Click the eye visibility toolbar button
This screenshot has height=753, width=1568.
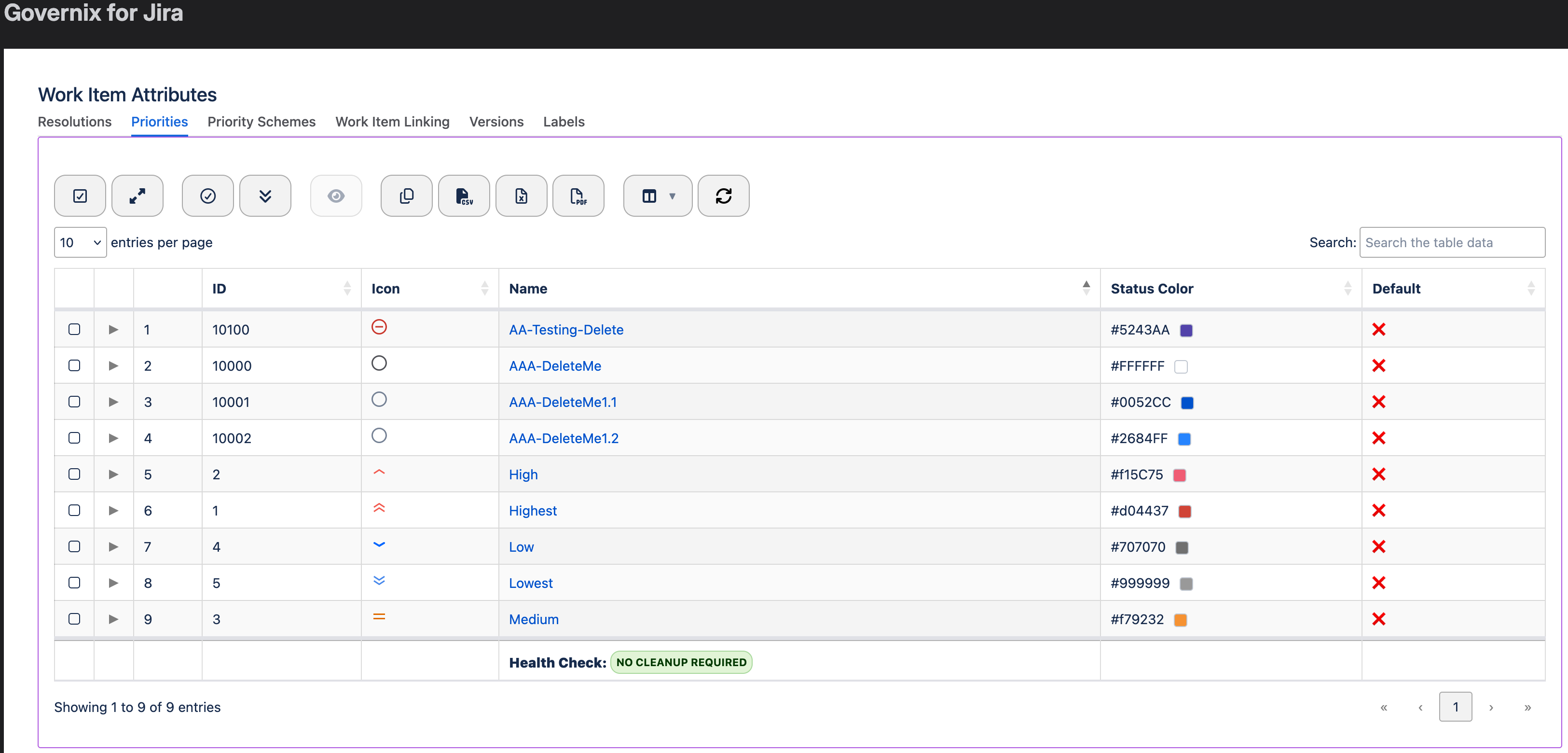(336, 195)
